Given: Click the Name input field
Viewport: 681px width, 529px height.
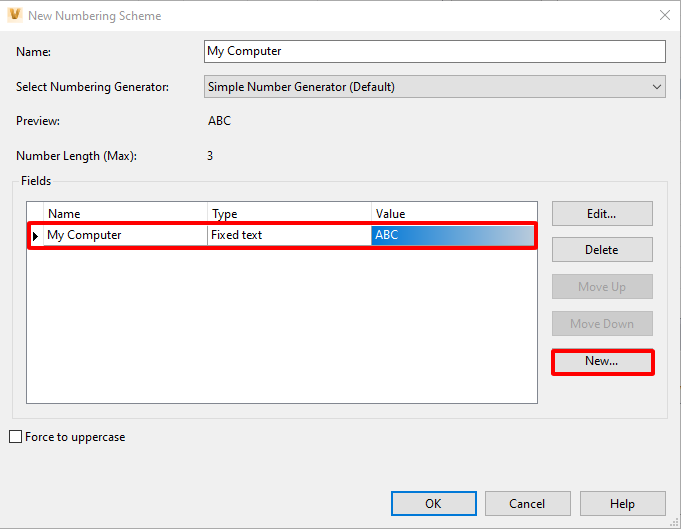Looking at the screenshot, I should 435,51.
